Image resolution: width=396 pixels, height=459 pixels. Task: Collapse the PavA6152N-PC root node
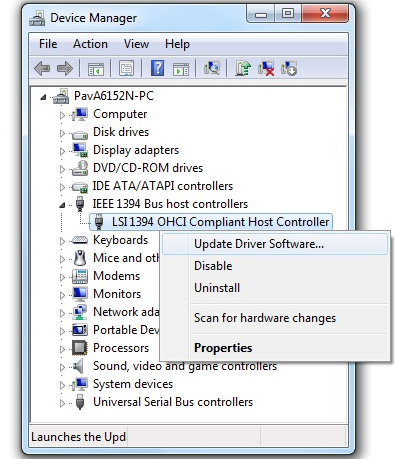43,97
